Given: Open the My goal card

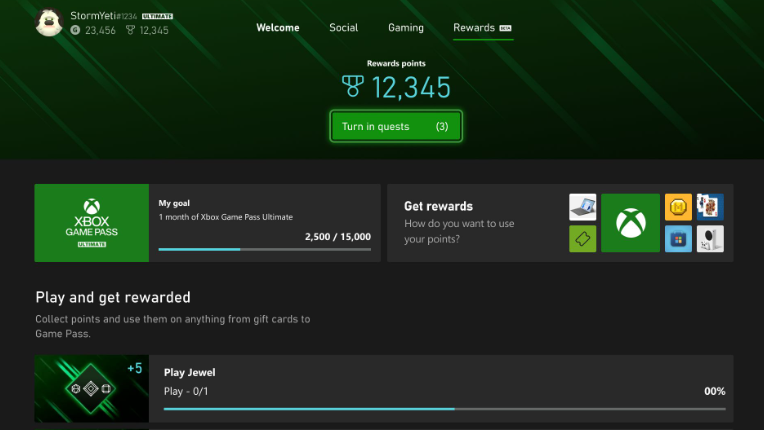Looking at the screenshot, I should (x=208, y=223).
